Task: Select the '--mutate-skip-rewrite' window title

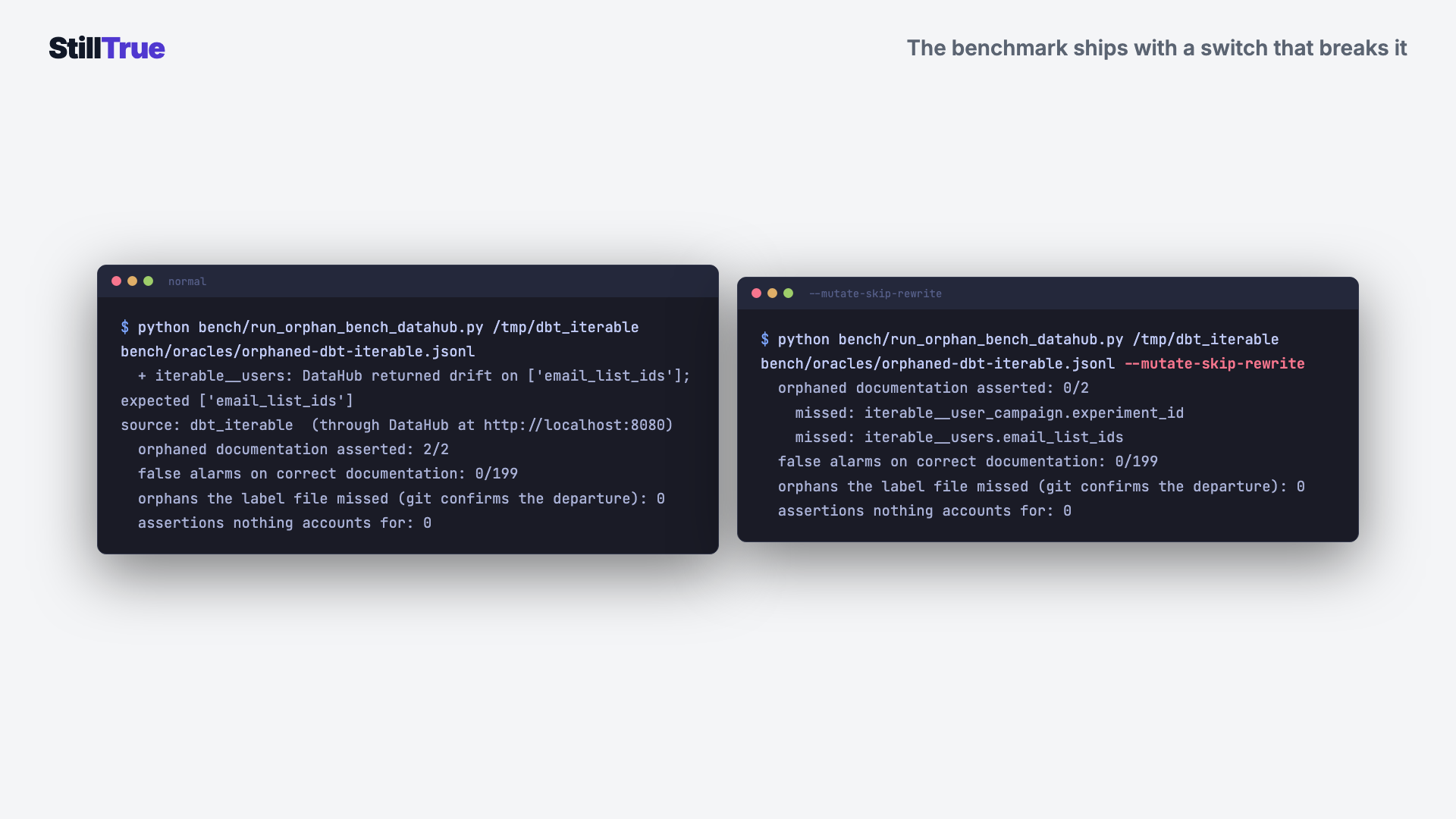Action: coord(875,293)
